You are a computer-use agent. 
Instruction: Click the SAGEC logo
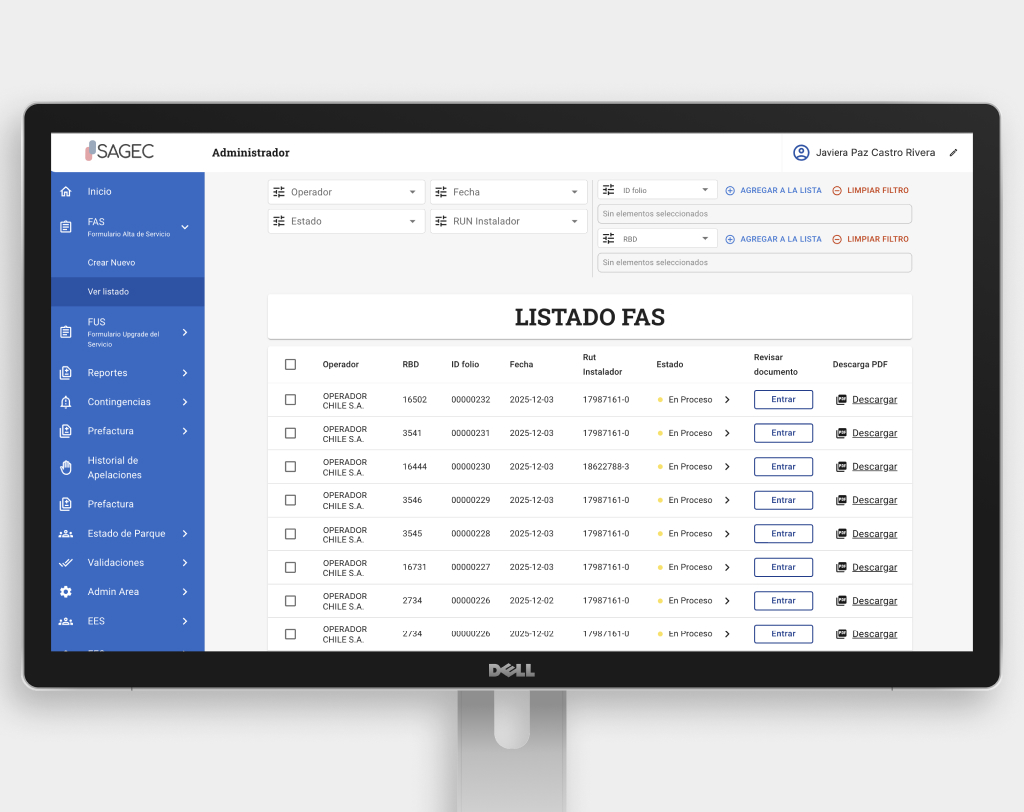pos(119,151)
